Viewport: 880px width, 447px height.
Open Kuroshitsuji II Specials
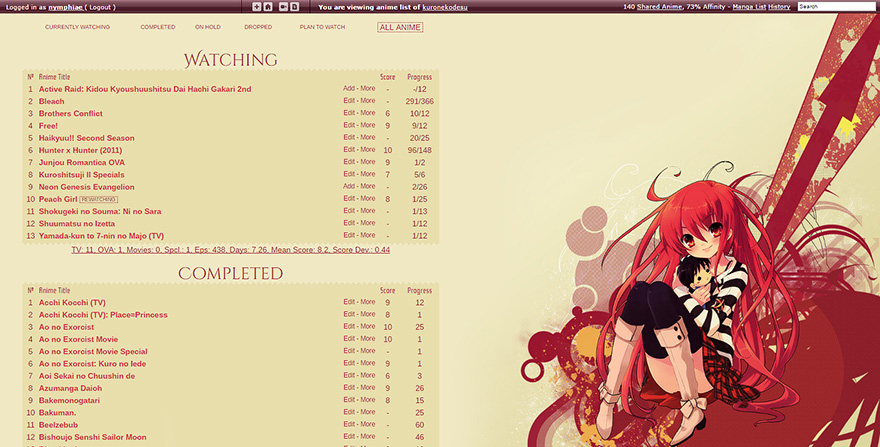(81, 175)
